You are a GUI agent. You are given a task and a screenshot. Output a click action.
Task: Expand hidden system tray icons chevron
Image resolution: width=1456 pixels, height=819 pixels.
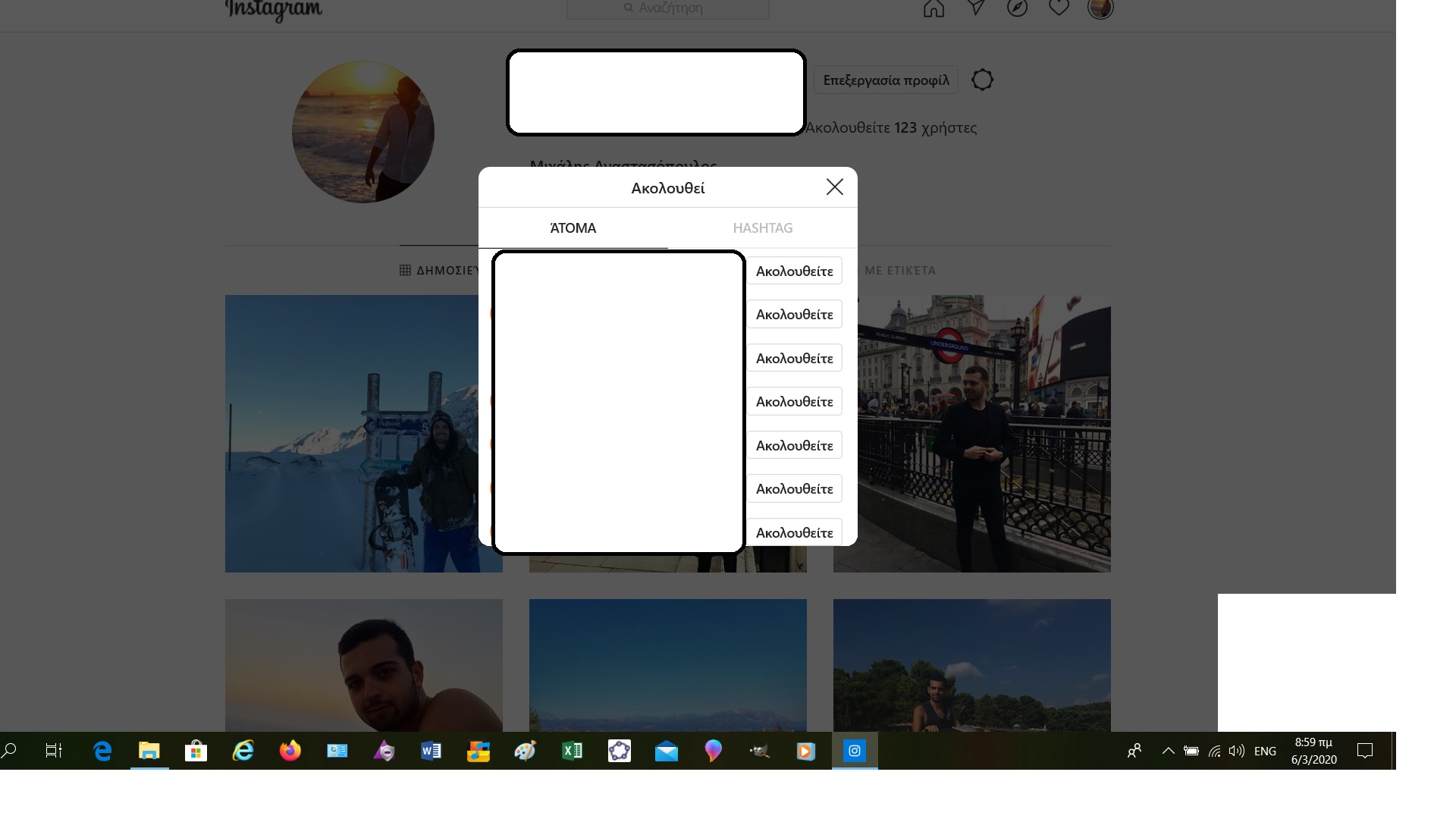click(1168, 751)
